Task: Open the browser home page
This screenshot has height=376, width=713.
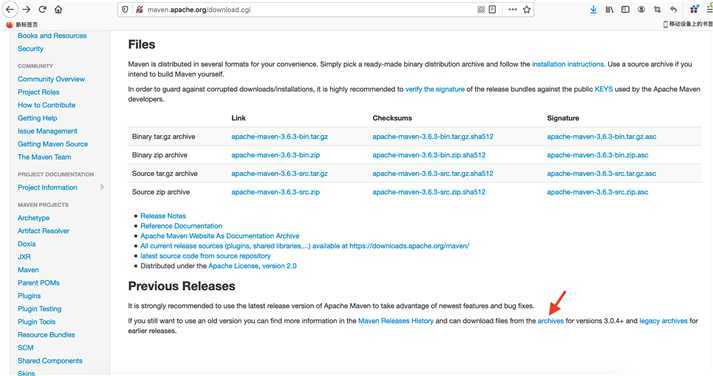Action: coord(58,10)
